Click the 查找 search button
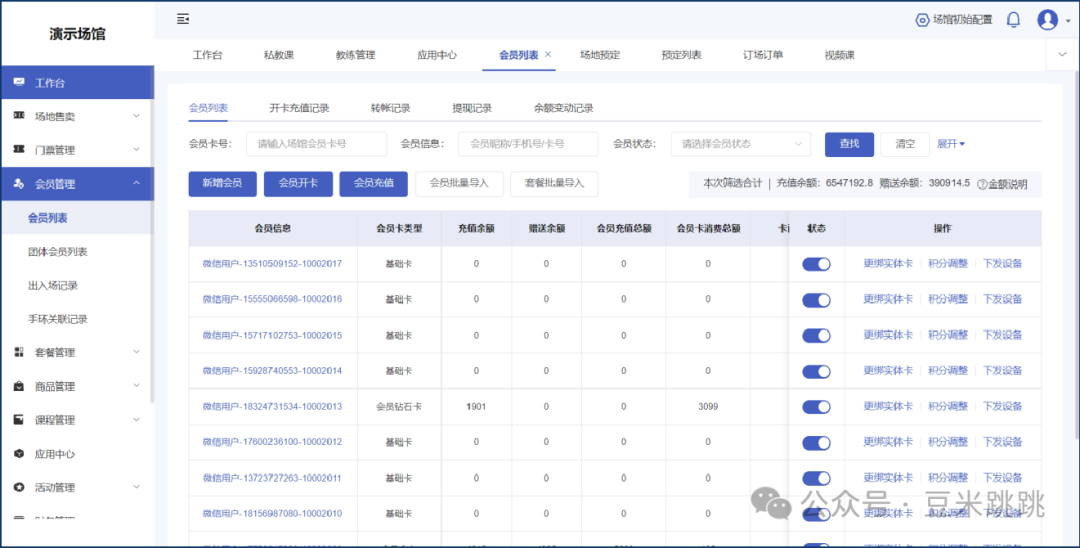Screen dimensions: 1080x548 click(x=849, y=144)
